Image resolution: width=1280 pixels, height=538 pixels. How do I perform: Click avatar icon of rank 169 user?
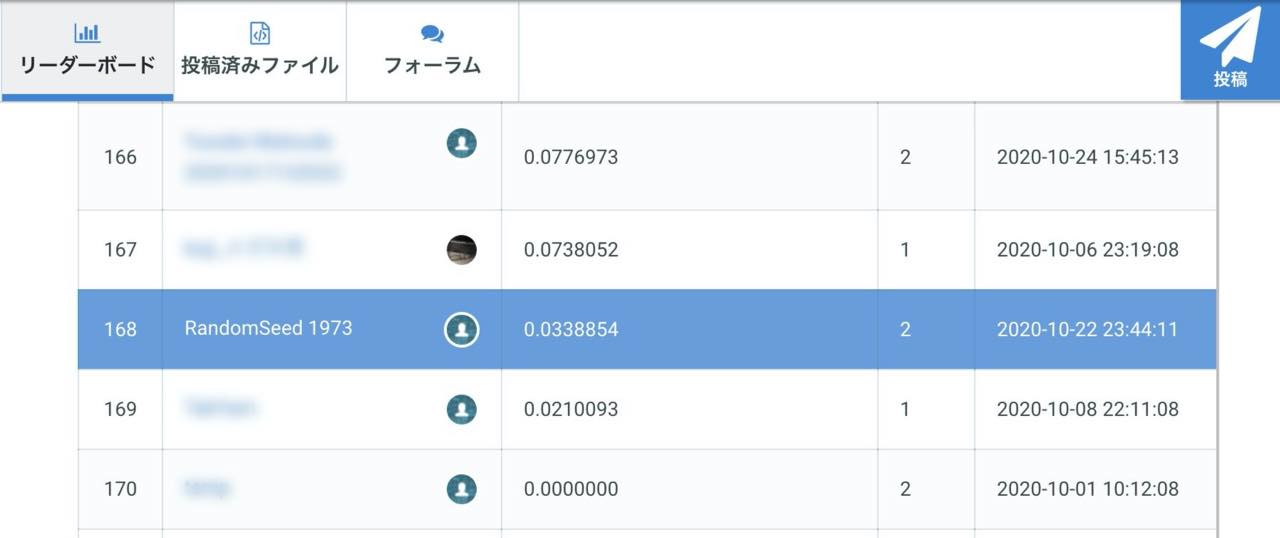pos(461,409)
